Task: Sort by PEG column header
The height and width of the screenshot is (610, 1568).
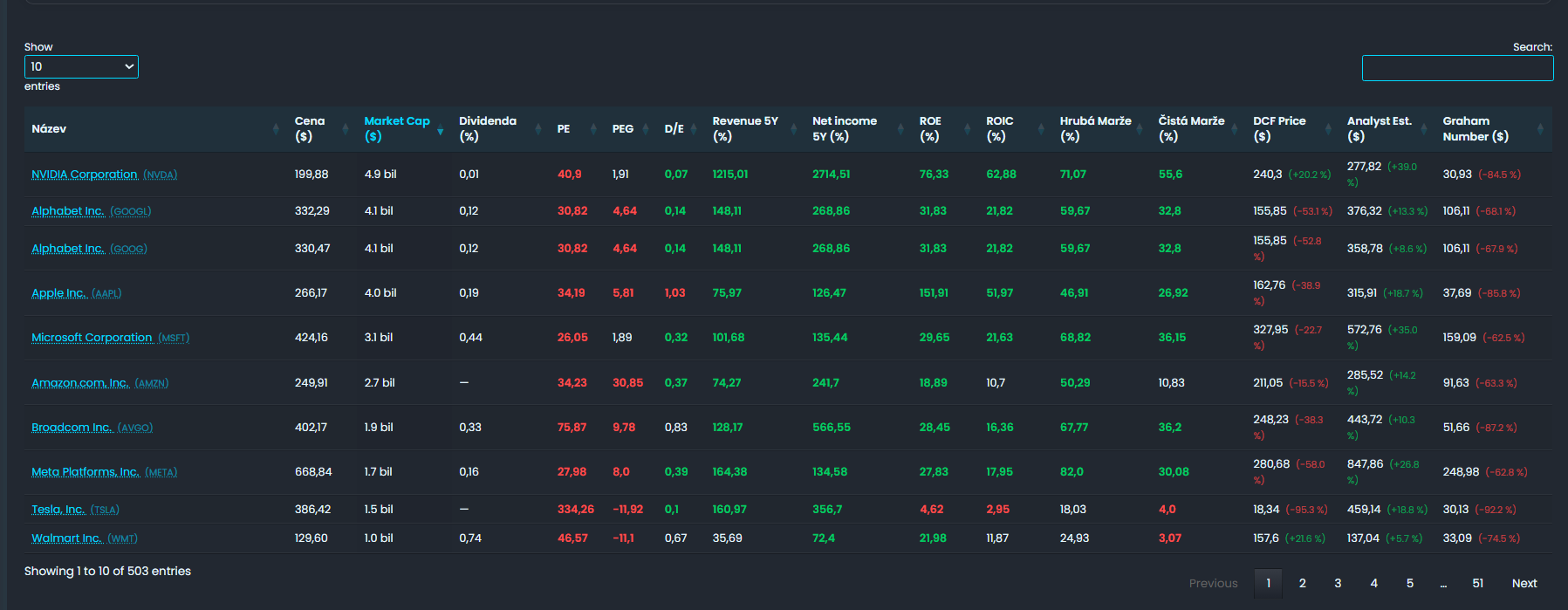Action: [631, 129]
